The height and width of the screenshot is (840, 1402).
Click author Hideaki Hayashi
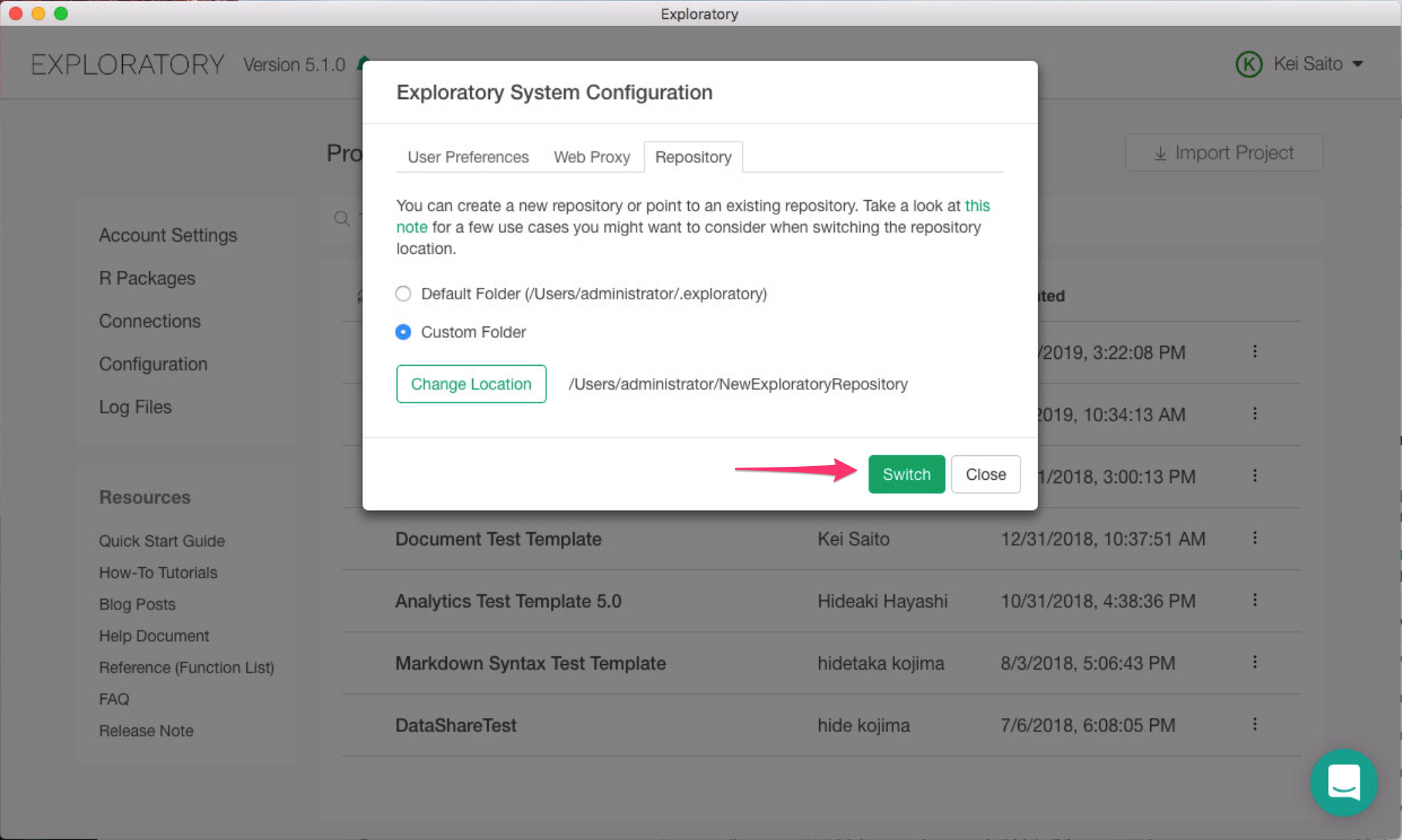pyautogui.click(x=882, y=601)
